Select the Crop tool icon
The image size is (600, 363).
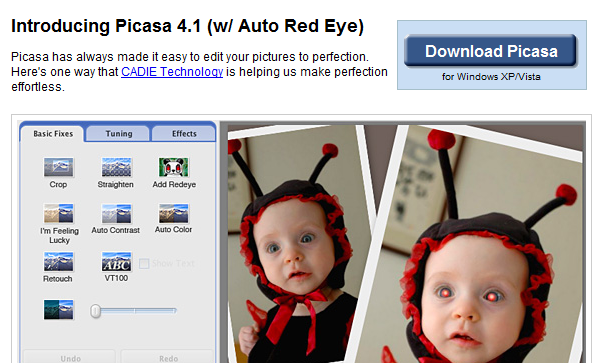point(58,168)
